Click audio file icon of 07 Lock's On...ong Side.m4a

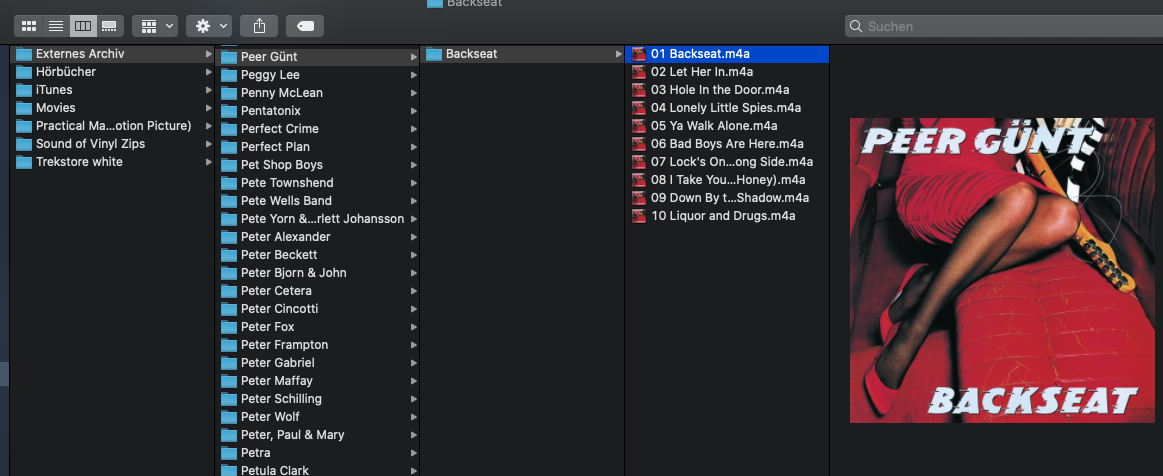[639, 162]
